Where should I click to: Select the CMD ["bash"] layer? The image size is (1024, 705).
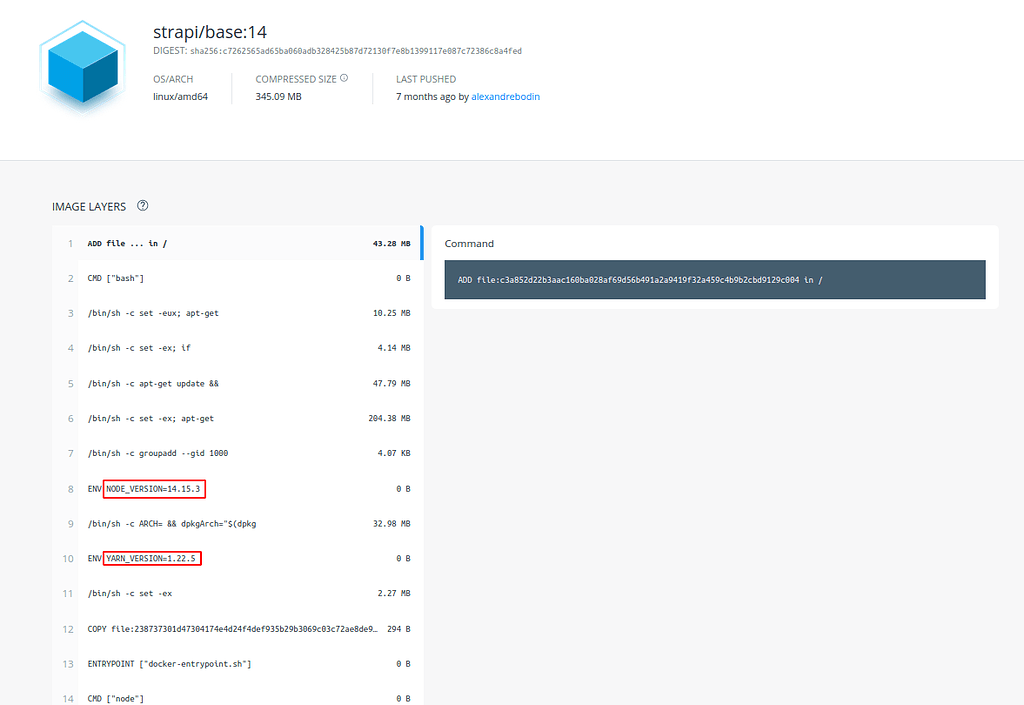pyautogui.click(x=240, y=278)
